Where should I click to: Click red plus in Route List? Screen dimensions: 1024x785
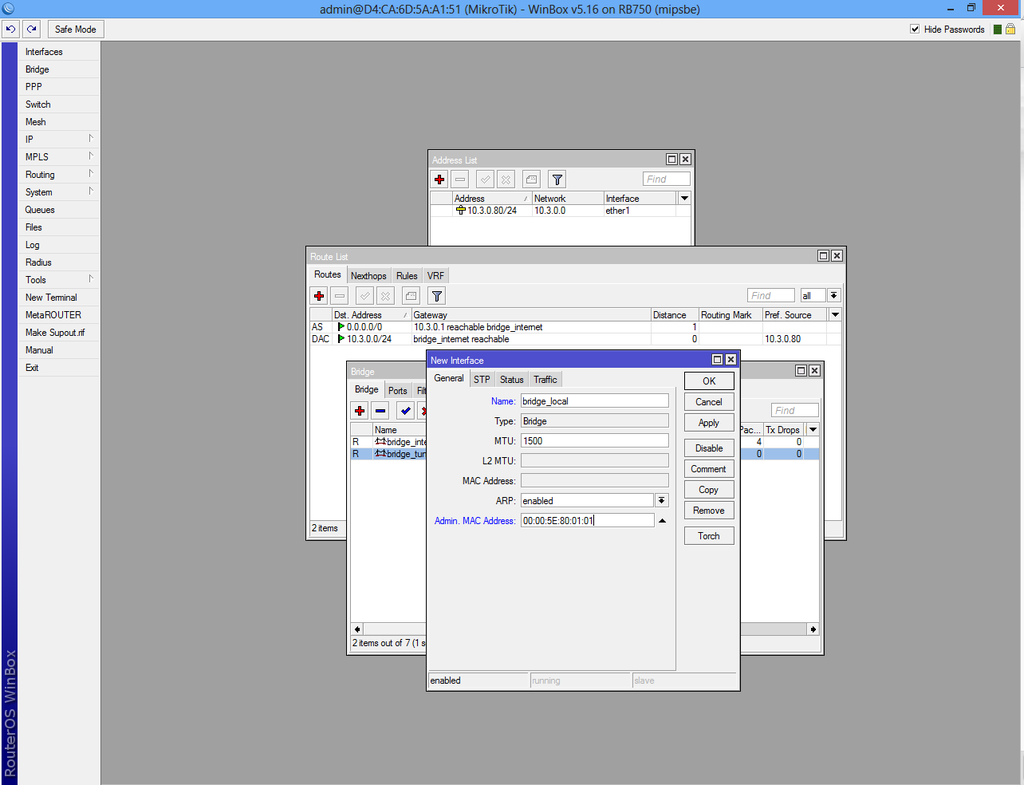click(x=319, y=296)
